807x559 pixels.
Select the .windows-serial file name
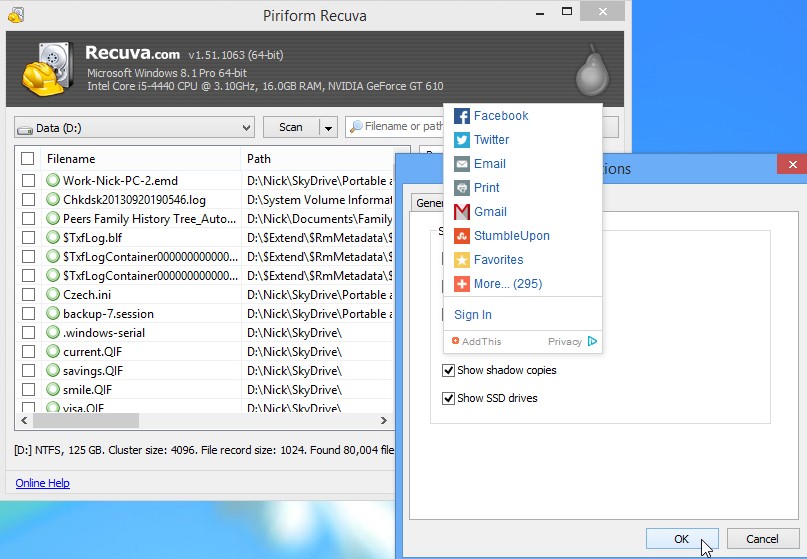click(x=104, y=333)
